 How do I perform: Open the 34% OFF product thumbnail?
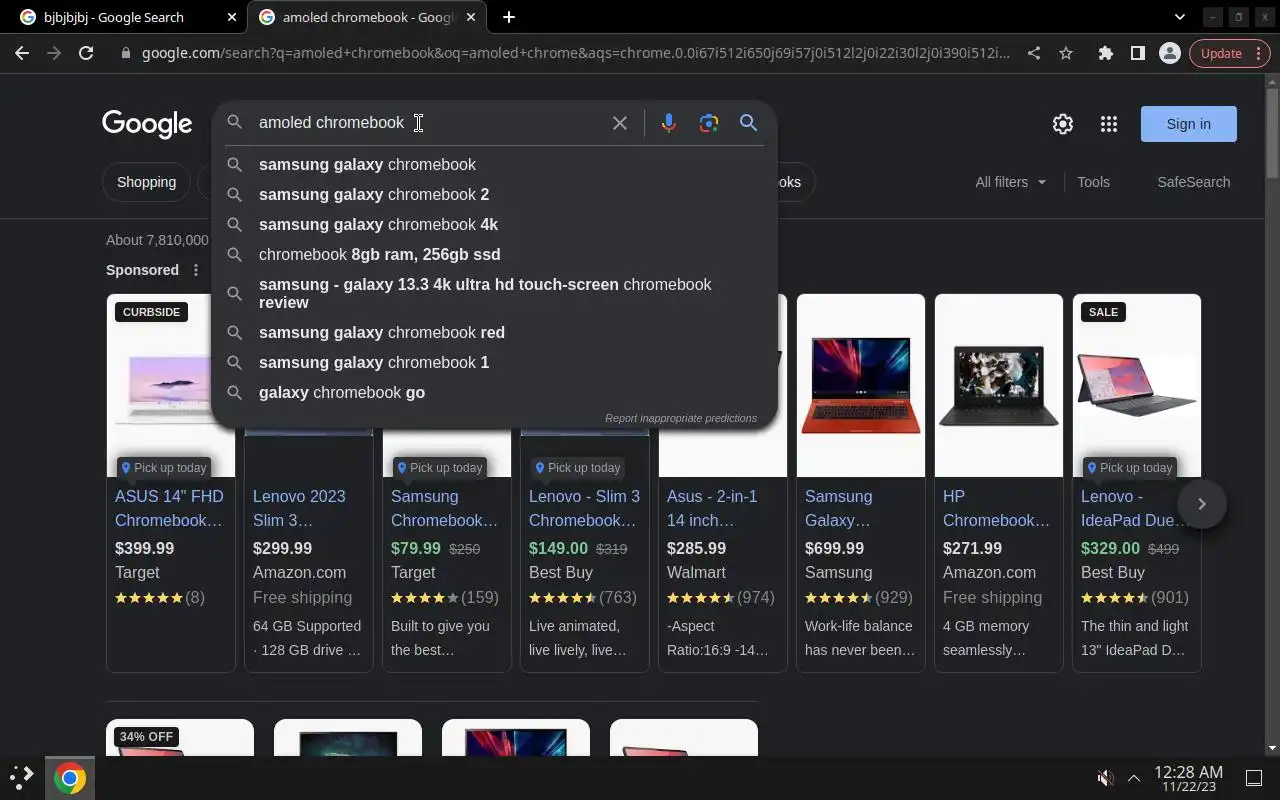click(180, 738)
